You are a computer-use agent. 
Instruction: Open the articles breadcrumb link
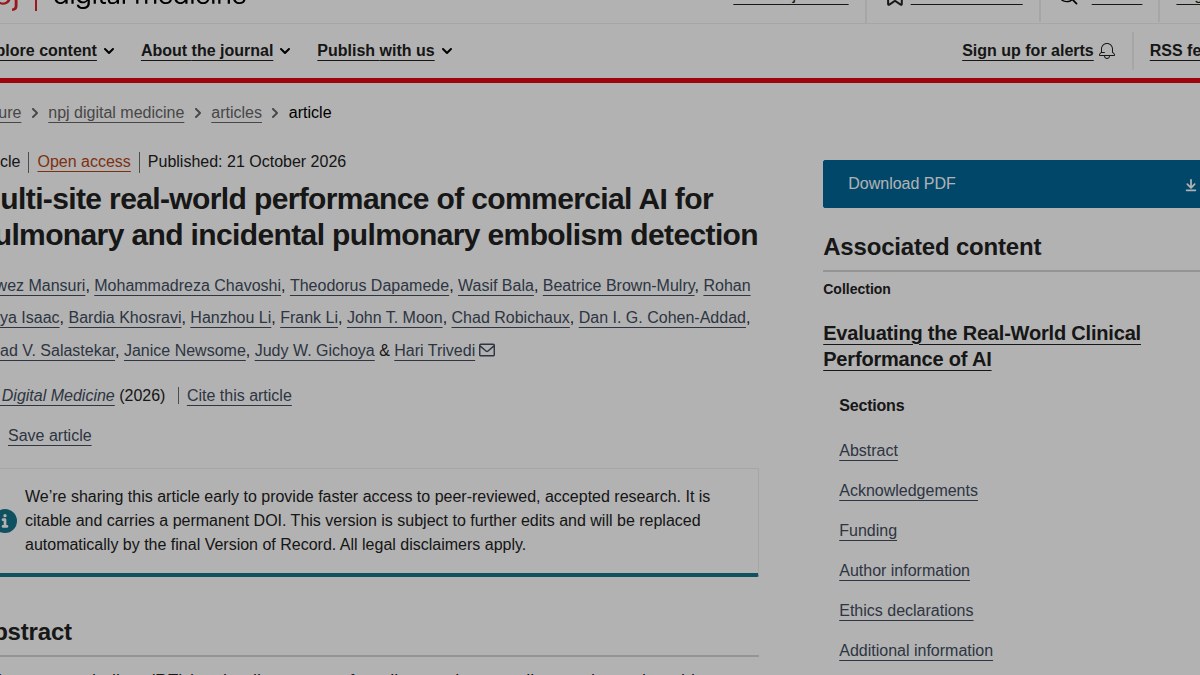pyautogui.click(x=236, y=113)
